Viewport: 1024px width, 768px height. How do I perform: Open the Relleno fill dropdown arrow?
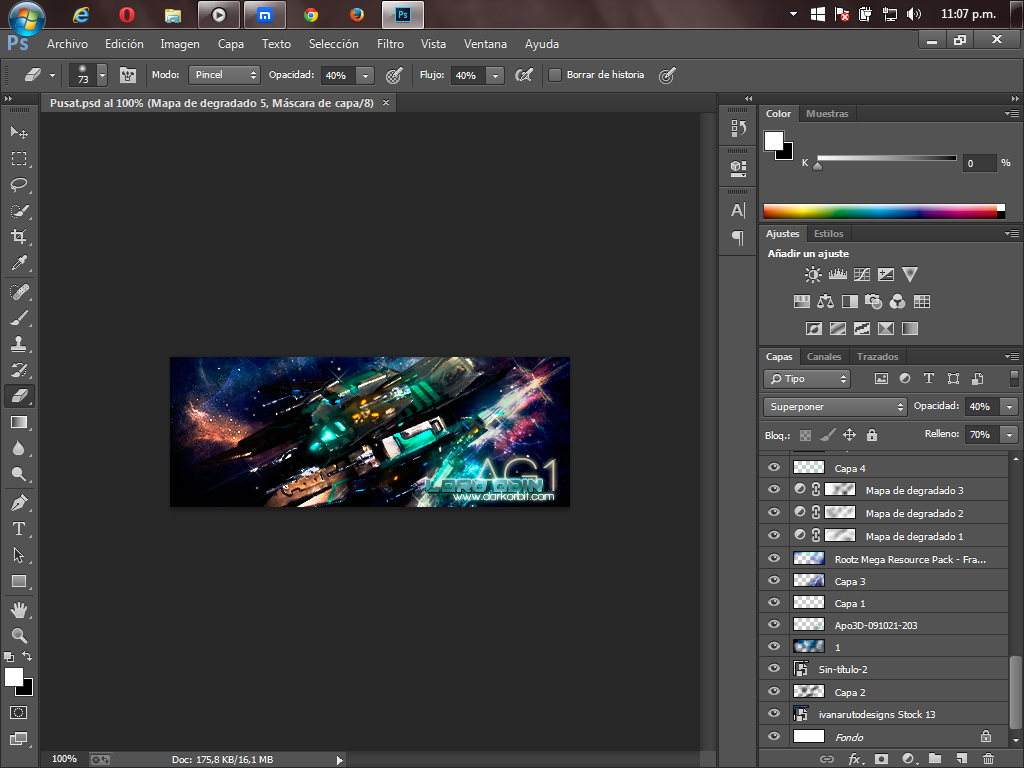coord(1010,434)
